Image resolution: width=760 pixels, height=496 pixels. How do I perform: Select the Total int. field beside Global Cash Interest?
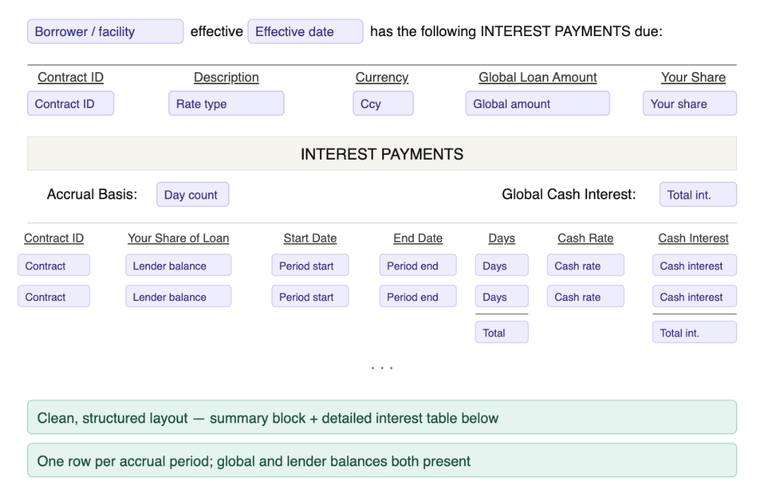tap(698, 195)
